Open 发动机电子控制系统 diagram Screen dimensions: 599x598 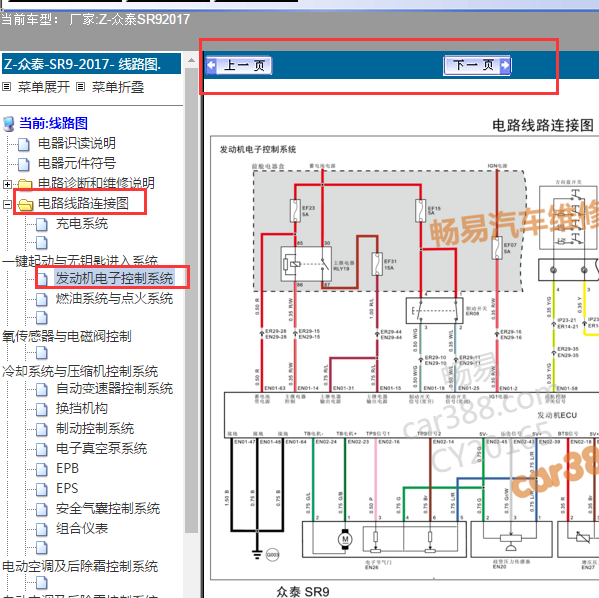(115, 278)
